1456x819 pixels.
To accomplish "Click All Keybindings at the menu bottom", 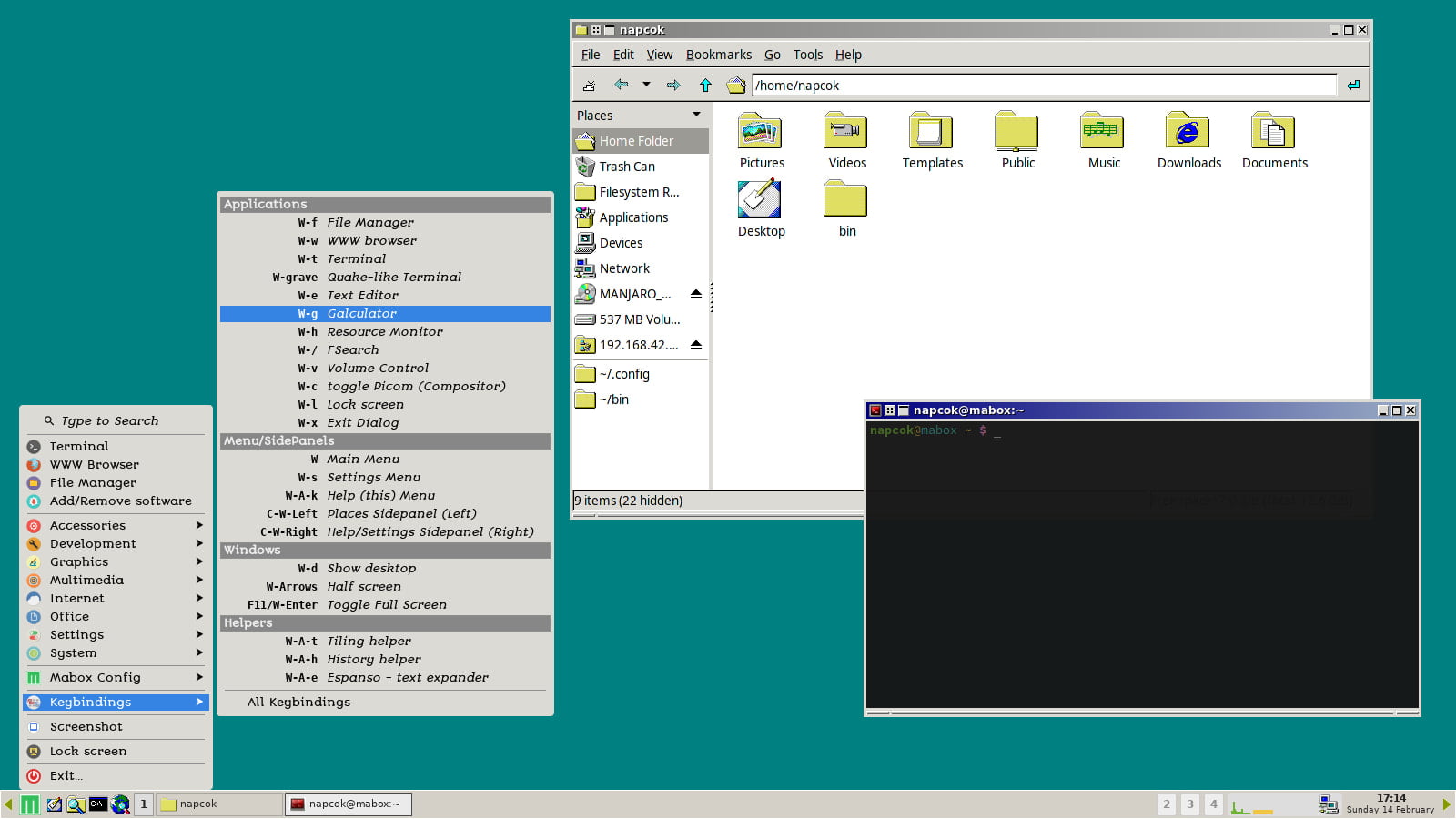I will pos(298,702).
